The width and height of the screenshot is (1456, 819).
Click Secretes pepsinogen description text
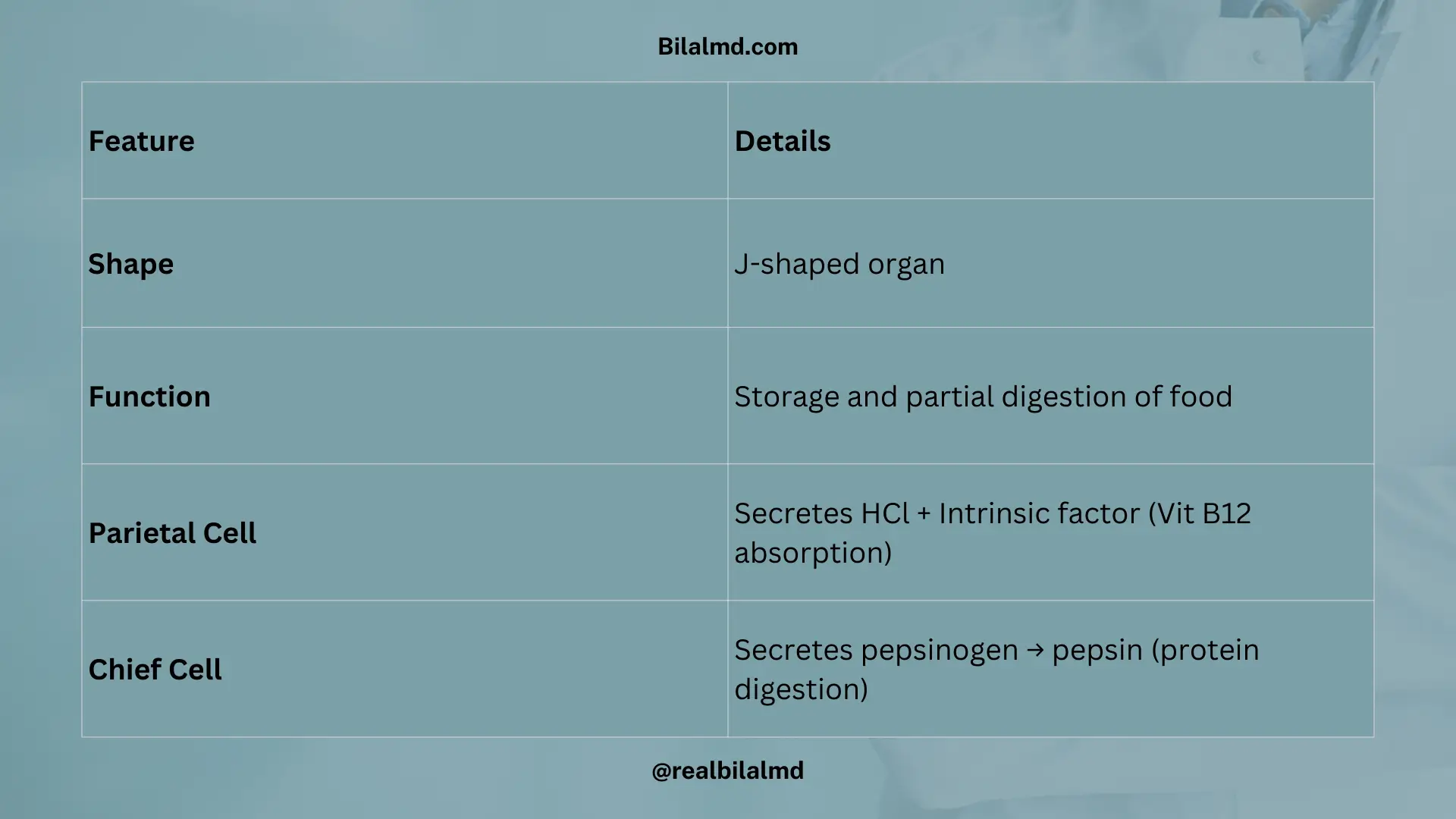[996, 670]
